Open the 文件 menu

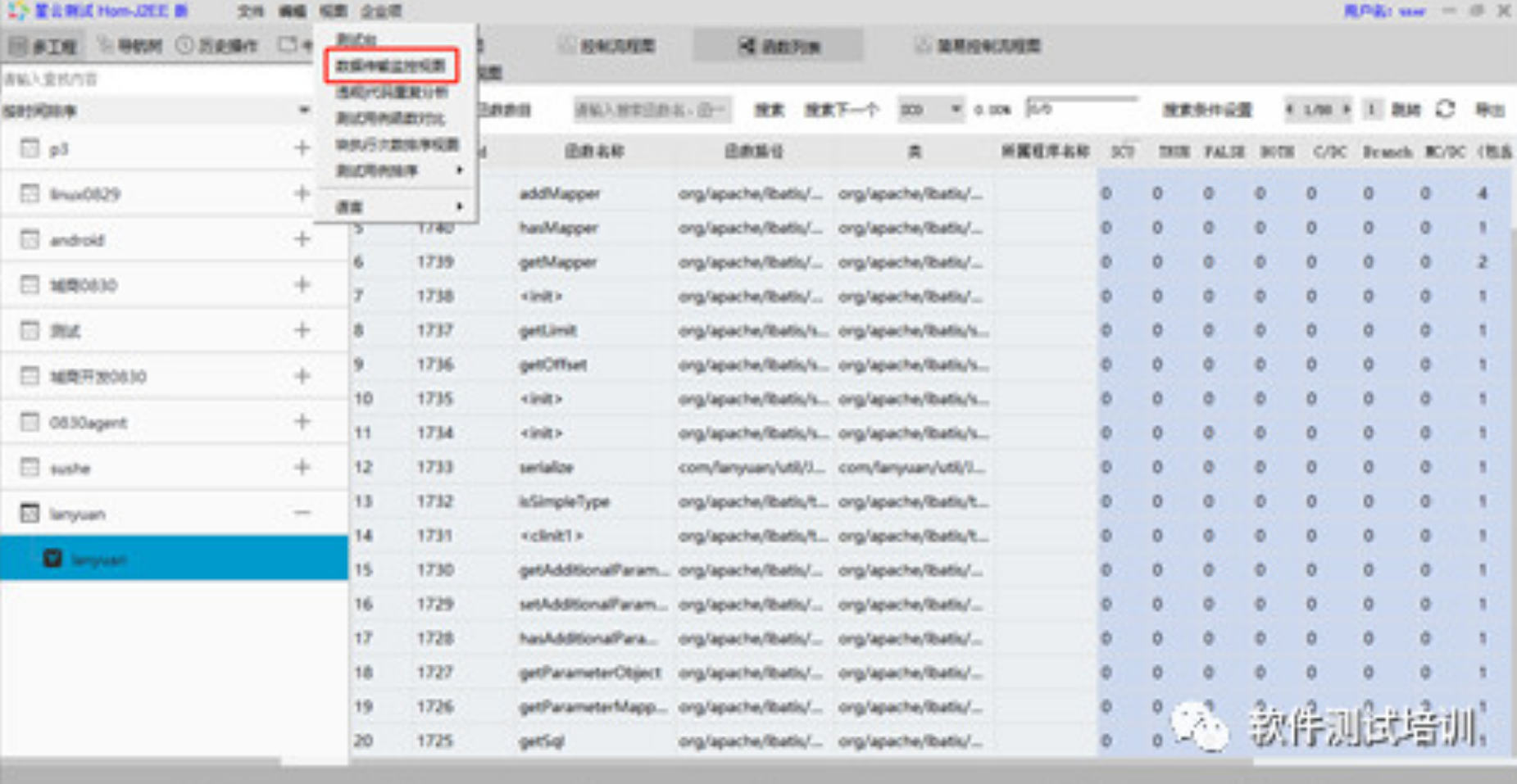tap(251, 11)
